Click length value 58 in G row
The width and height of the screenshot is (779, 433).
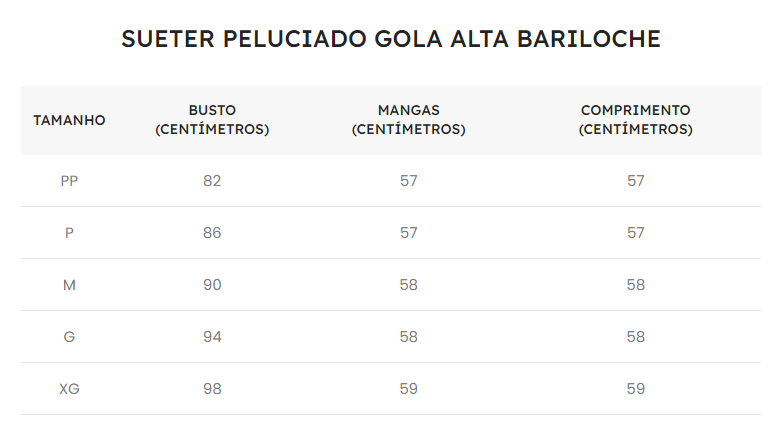(636, 337)
